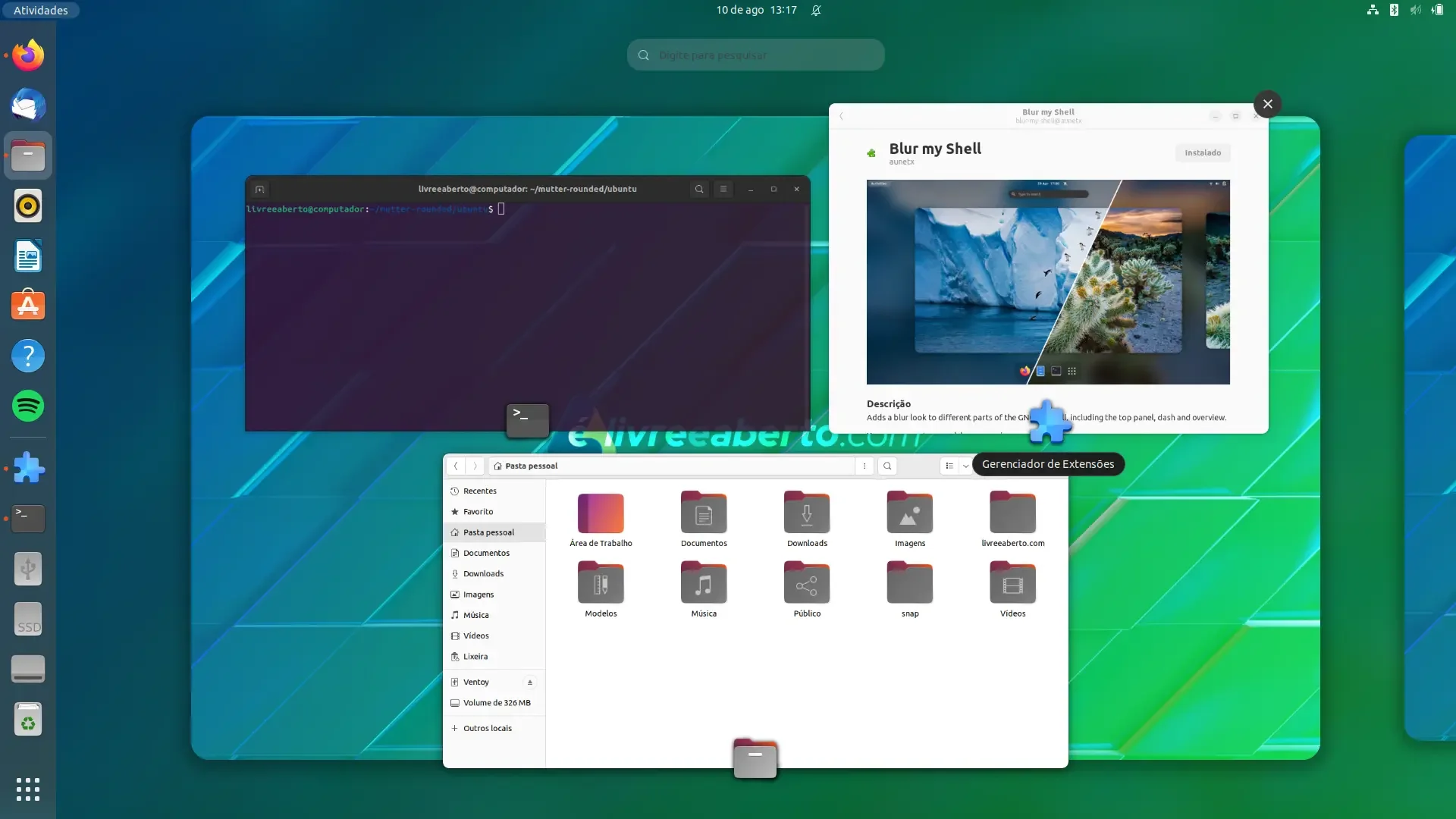The width and height of the screenshot is (1456, 819).
Task: Click the overview search field
Action: click(x=755, y=55)
